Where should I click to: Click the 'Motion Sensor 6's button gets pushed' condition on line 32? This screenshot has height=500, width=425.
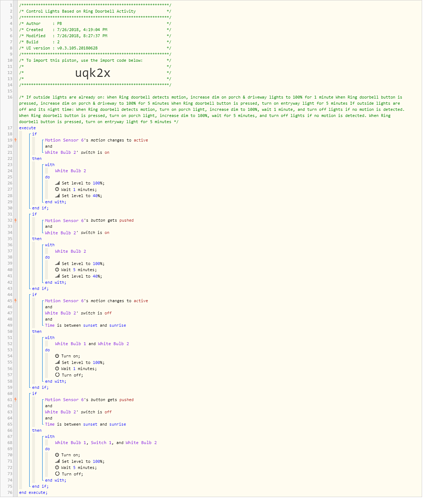(x=89, y=221)
